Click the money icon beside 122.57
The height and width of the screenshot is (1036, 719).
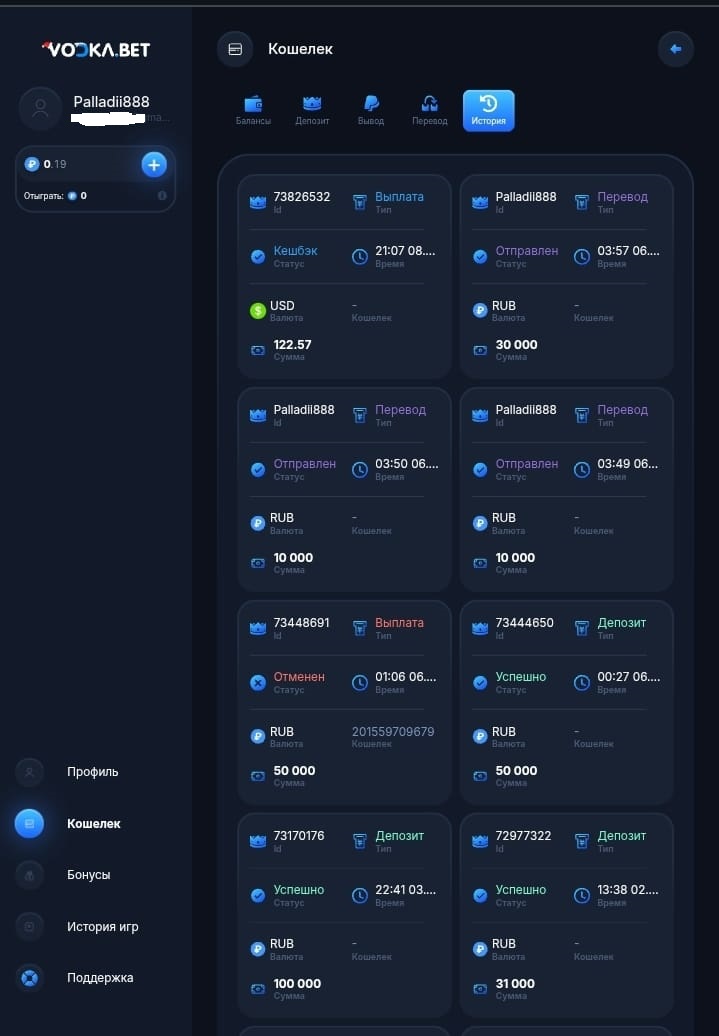point(258,350)
